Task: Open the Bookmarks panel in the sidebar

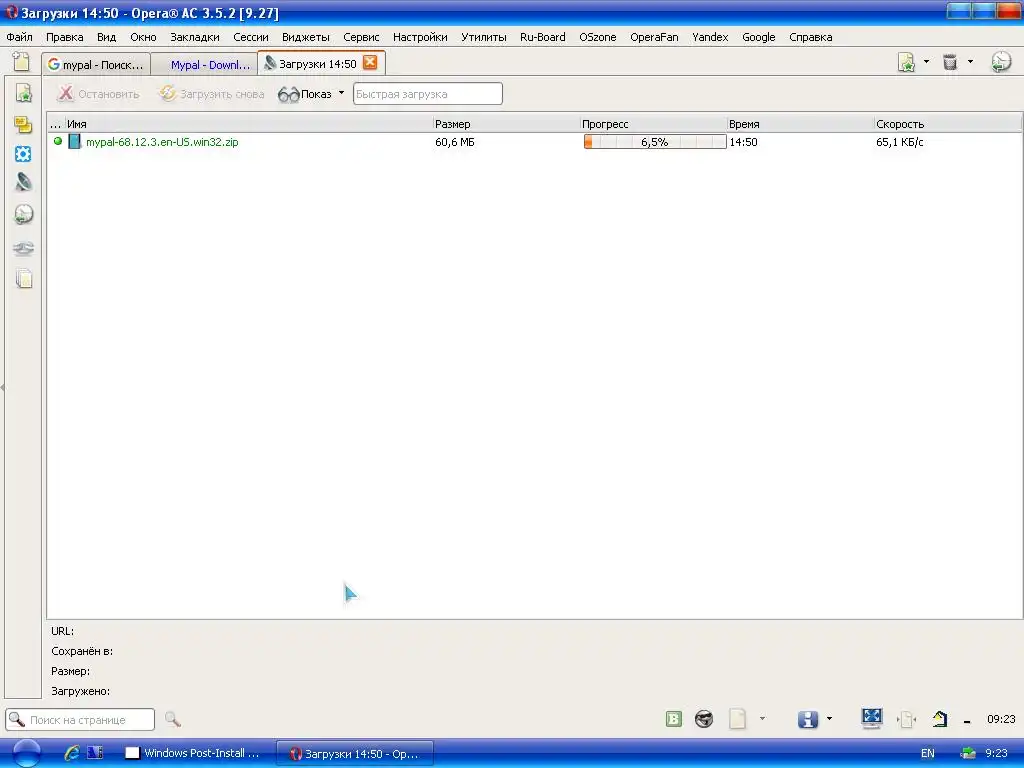Action: [x=24, y=93]
